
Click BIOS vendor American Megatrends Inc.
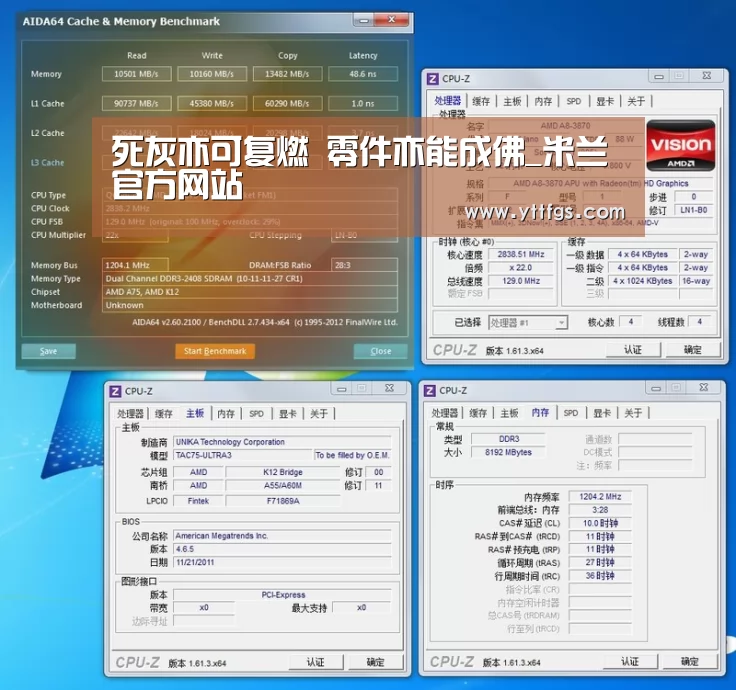[282, 536]
